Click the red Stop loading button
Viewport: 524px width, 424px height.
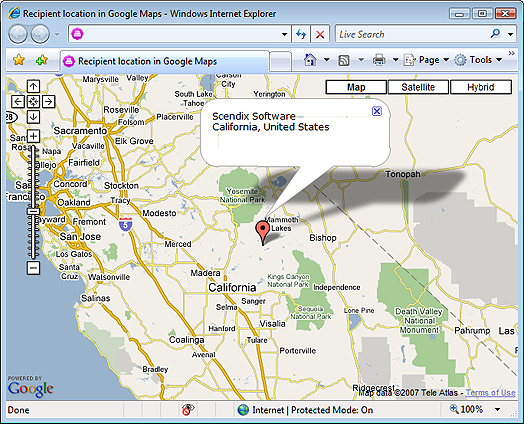coord(320,34)
